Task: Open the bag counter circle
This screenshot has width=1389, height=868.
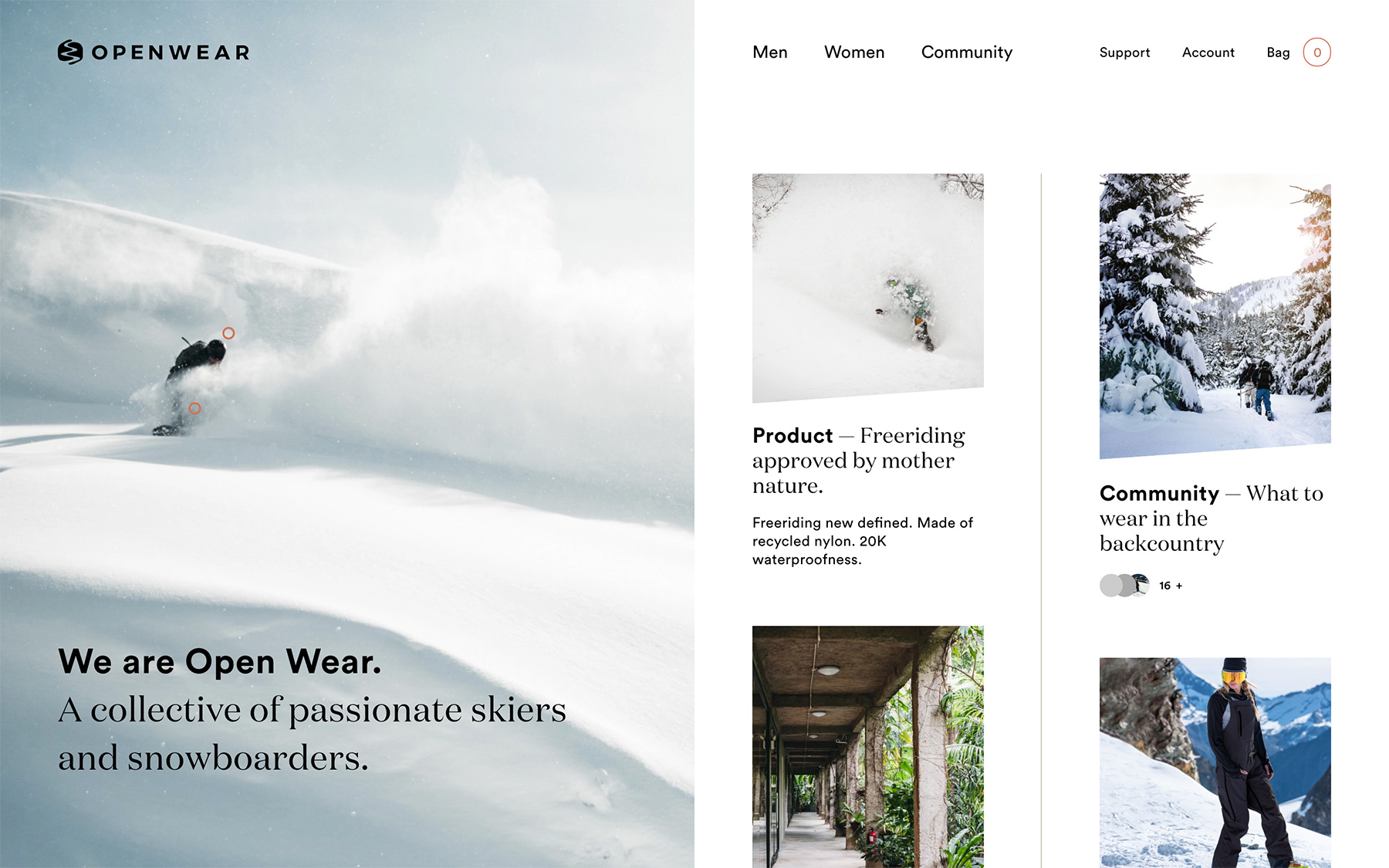Action: pos(1316,52)
